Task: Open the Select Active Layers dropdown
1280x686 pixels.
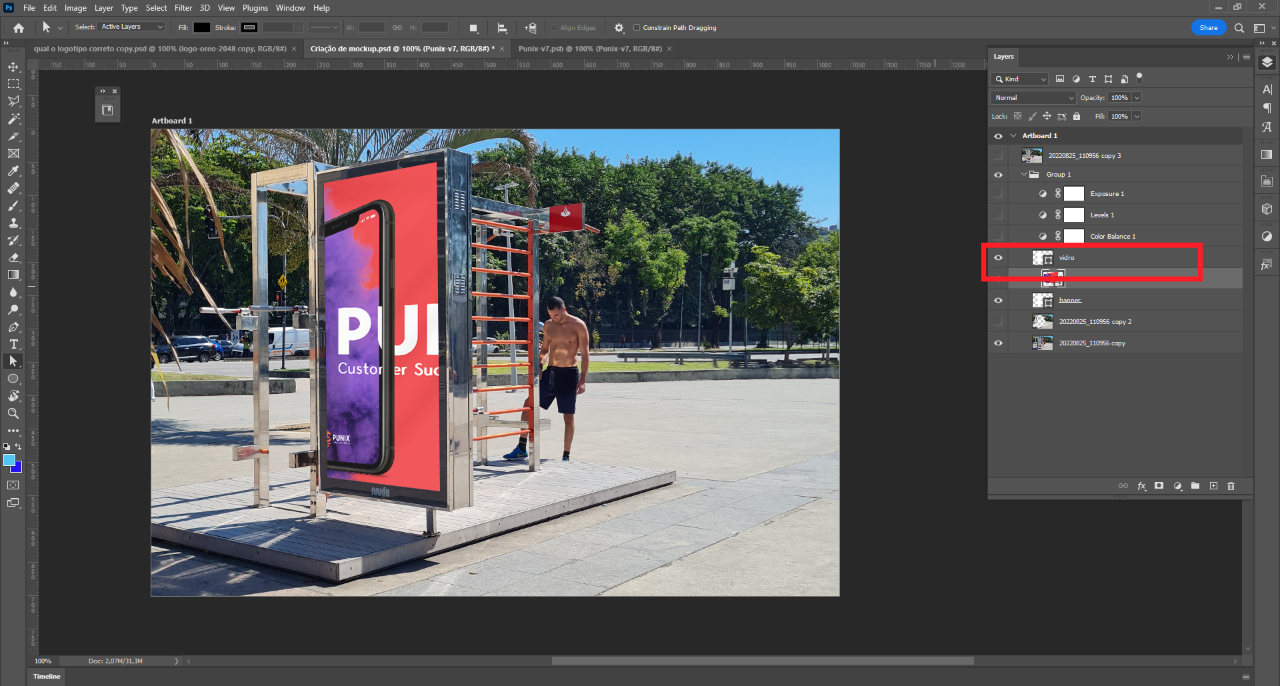Action: [132, 27]
